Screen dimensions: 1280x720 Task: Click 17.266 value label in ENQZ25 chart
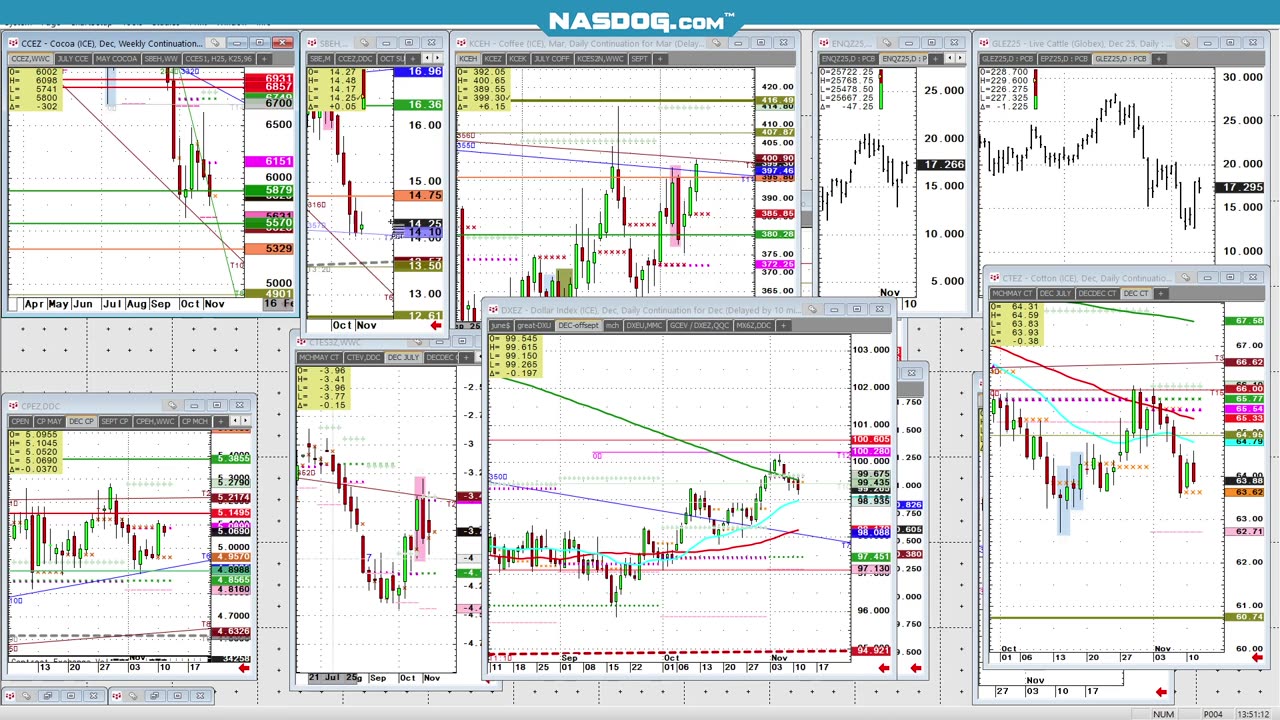[943, 164]
